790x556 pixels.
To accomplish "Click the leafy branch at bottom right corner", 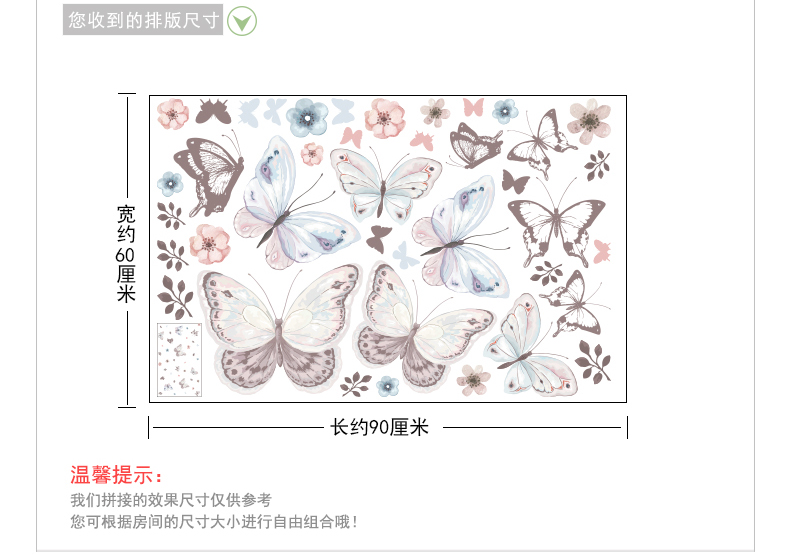I will 594,362.
